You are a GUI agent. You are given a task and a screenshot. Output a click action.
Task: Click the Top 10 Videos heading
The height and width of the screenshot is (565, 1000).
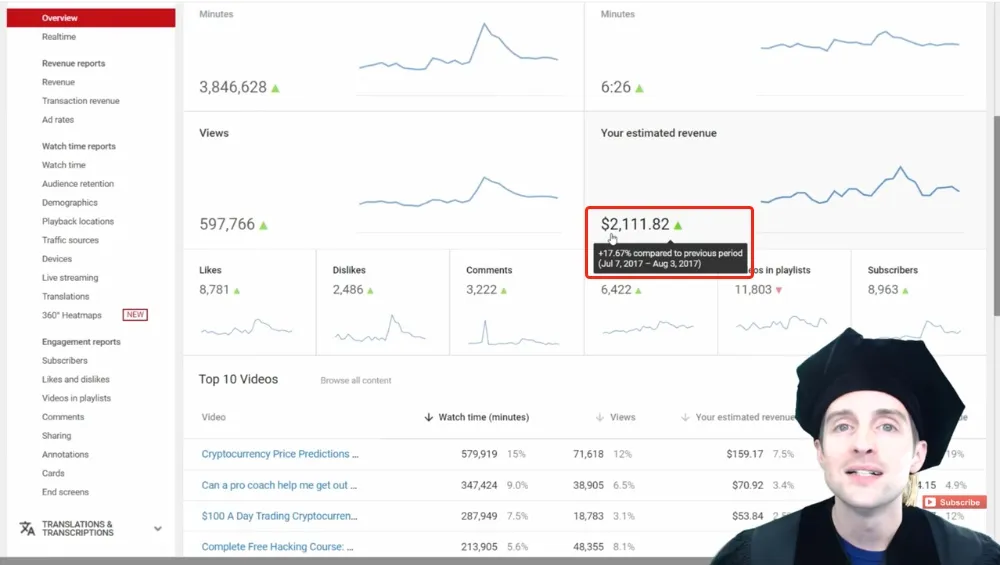coord(239,379)
